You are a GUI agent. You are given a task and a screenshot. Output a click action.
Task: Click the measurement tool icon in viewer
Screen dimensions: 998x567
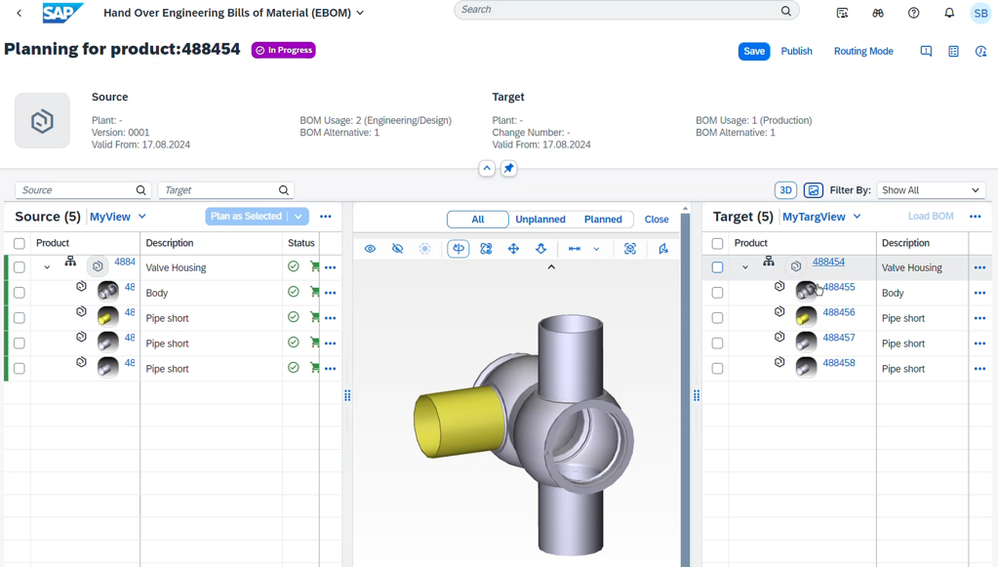(574, 249)
